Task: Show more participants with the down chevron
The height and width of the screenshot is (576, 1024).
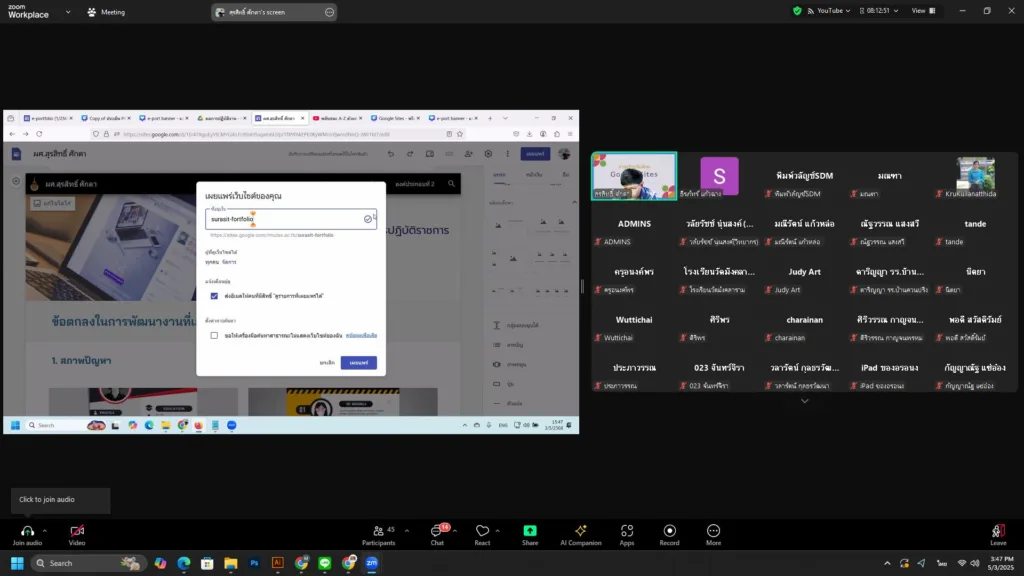Action: 804,401
